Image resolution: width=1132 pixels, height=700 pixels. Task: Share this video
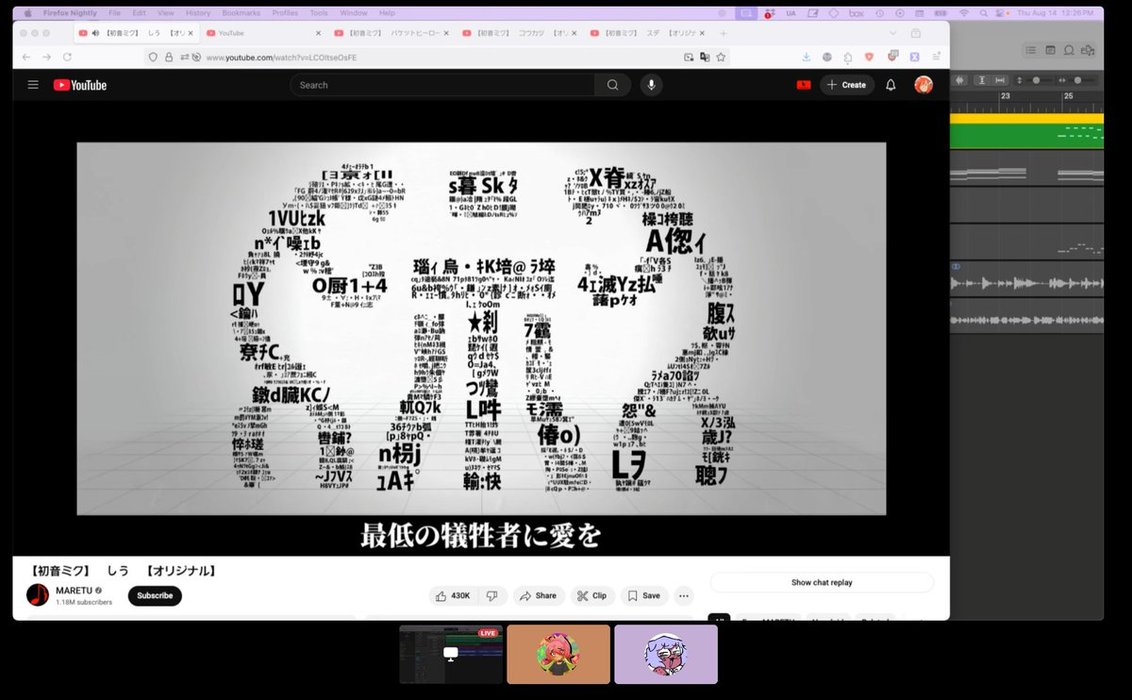[539, 596]
